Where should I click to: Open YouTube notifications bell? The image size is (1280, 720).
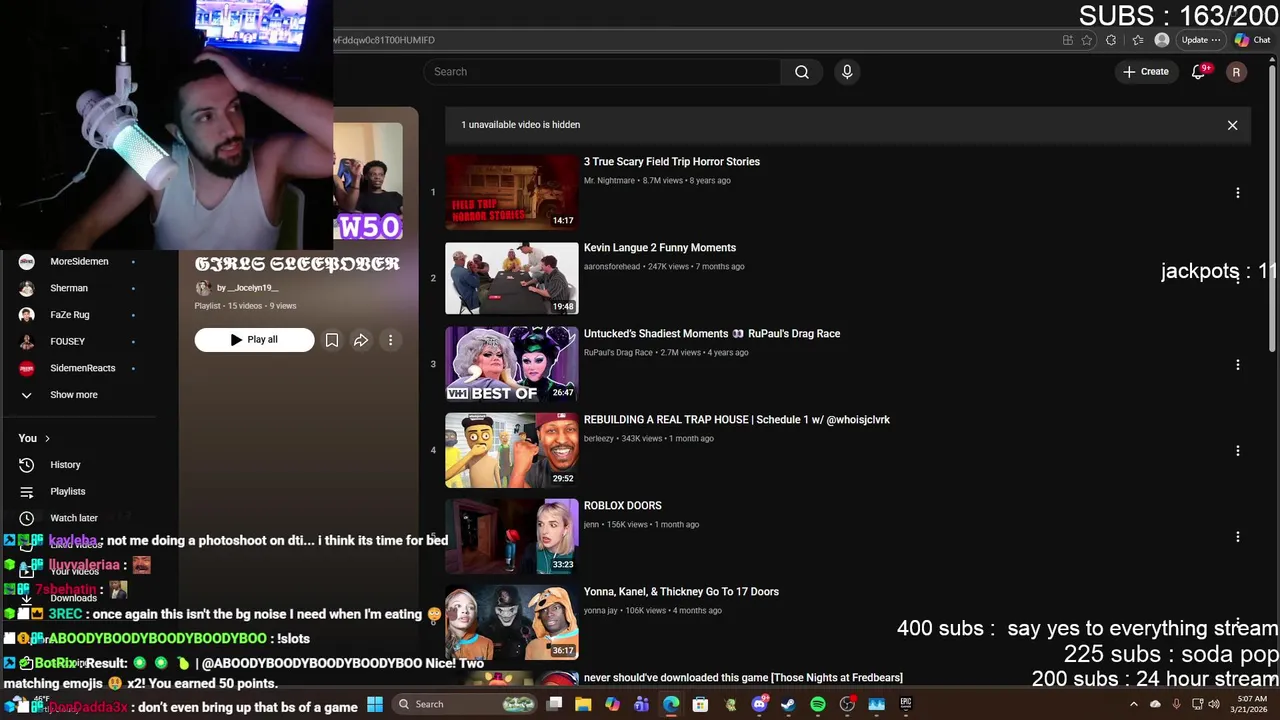point(1199,72)
